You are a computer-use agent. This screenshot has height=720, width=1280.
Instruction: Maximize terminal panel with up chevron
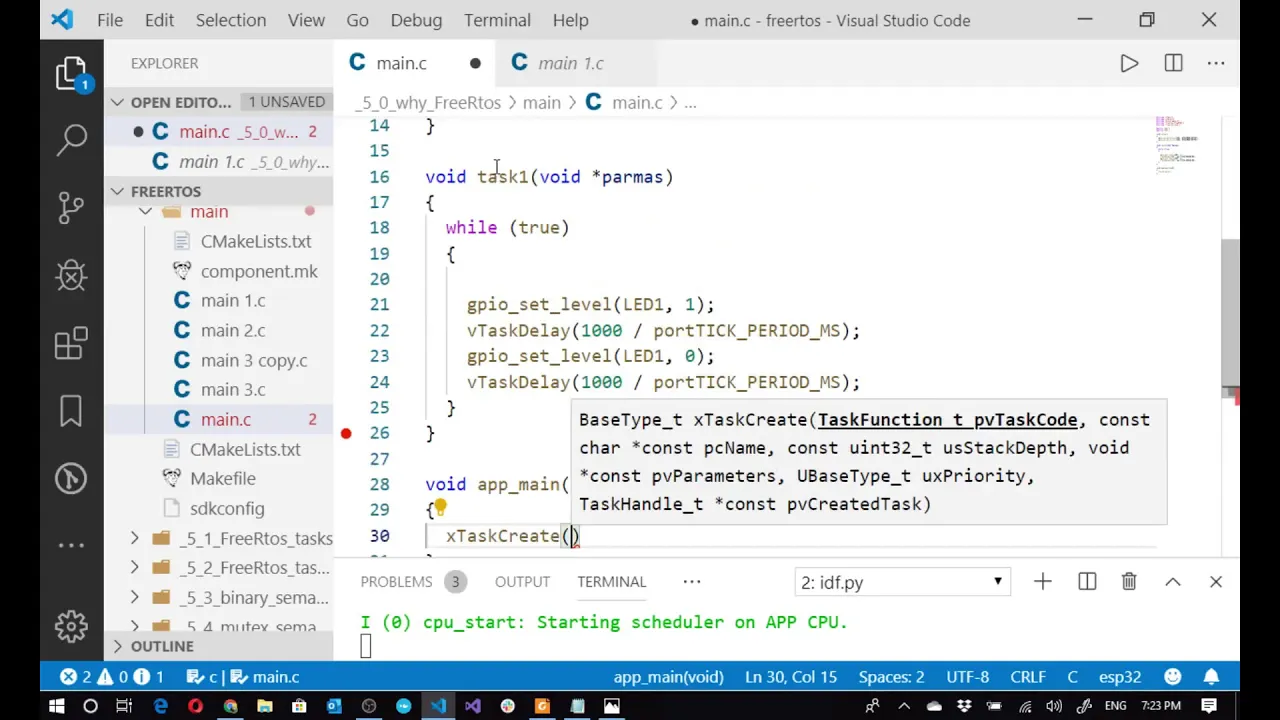pyautogui.click(x=1173, y=582)
